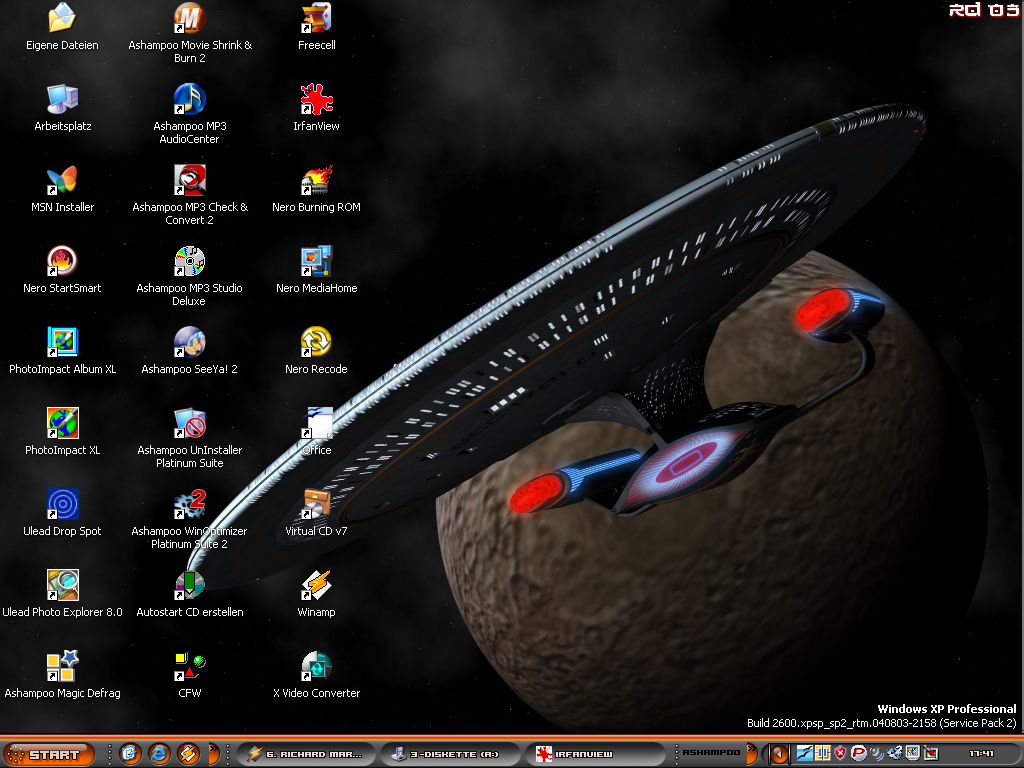Open Ashampoo MP3 AudioCenter icon
This screenshot has height=768, width=1024.
tap(189, 101)
